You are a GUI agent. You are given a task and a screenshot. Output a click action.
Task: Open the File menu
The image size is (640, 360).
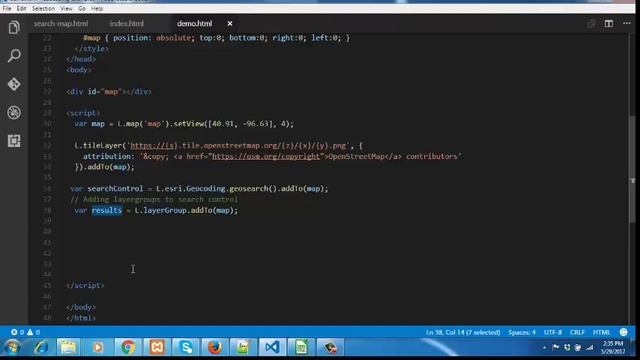tap(7, 9)
